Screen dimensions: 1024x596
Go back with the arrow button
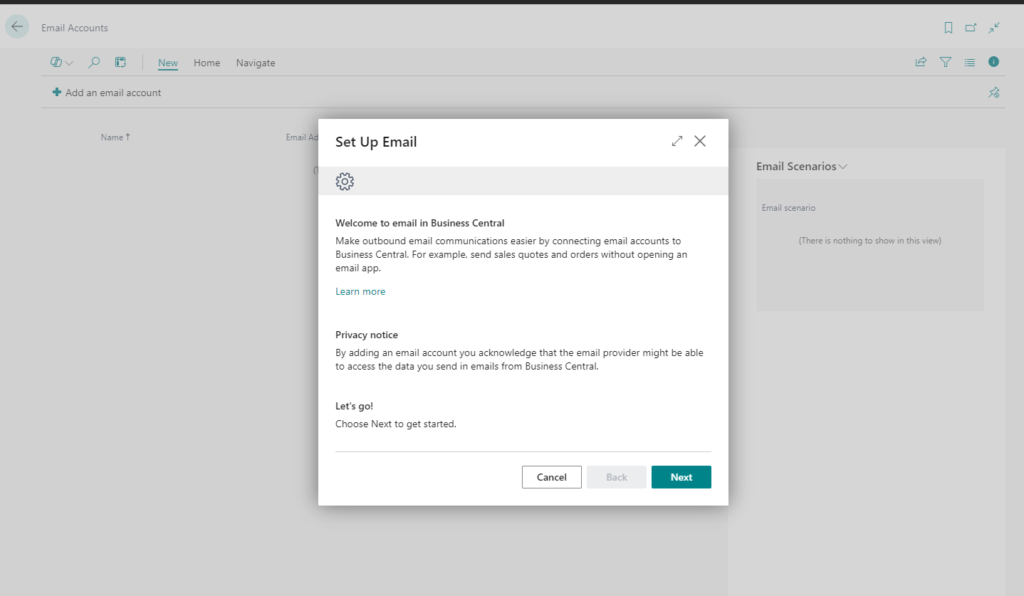tap(17, 27)
